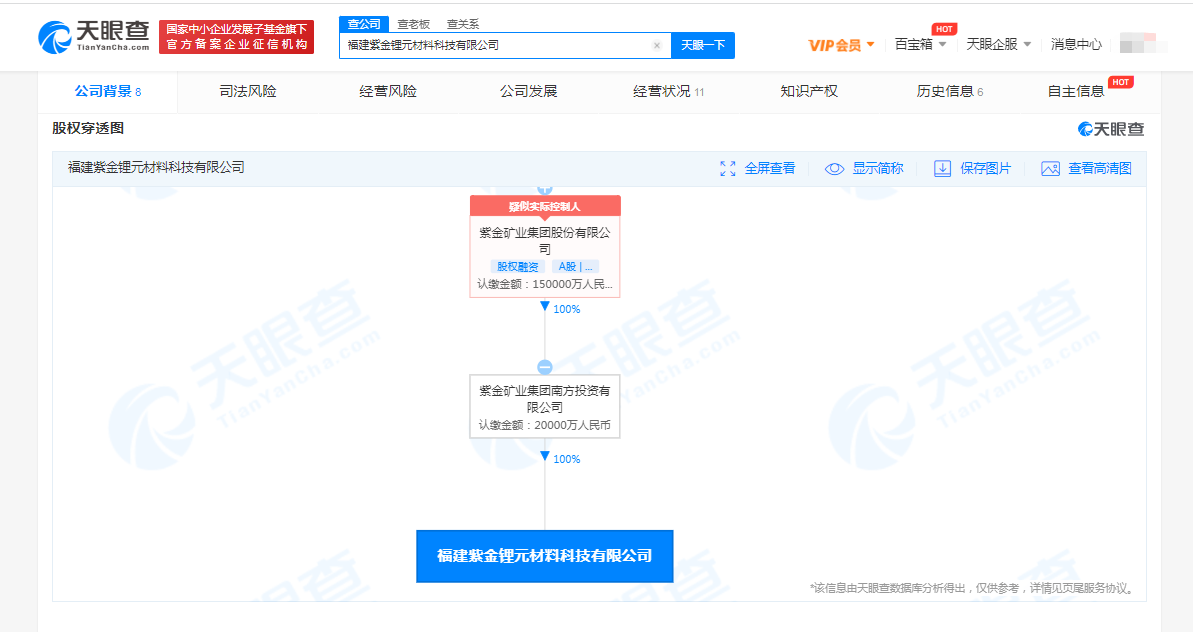Click the blue 福建紫金锂元材料科技有限公司 root node
The image size is (1193, 632).
(545, 556)
